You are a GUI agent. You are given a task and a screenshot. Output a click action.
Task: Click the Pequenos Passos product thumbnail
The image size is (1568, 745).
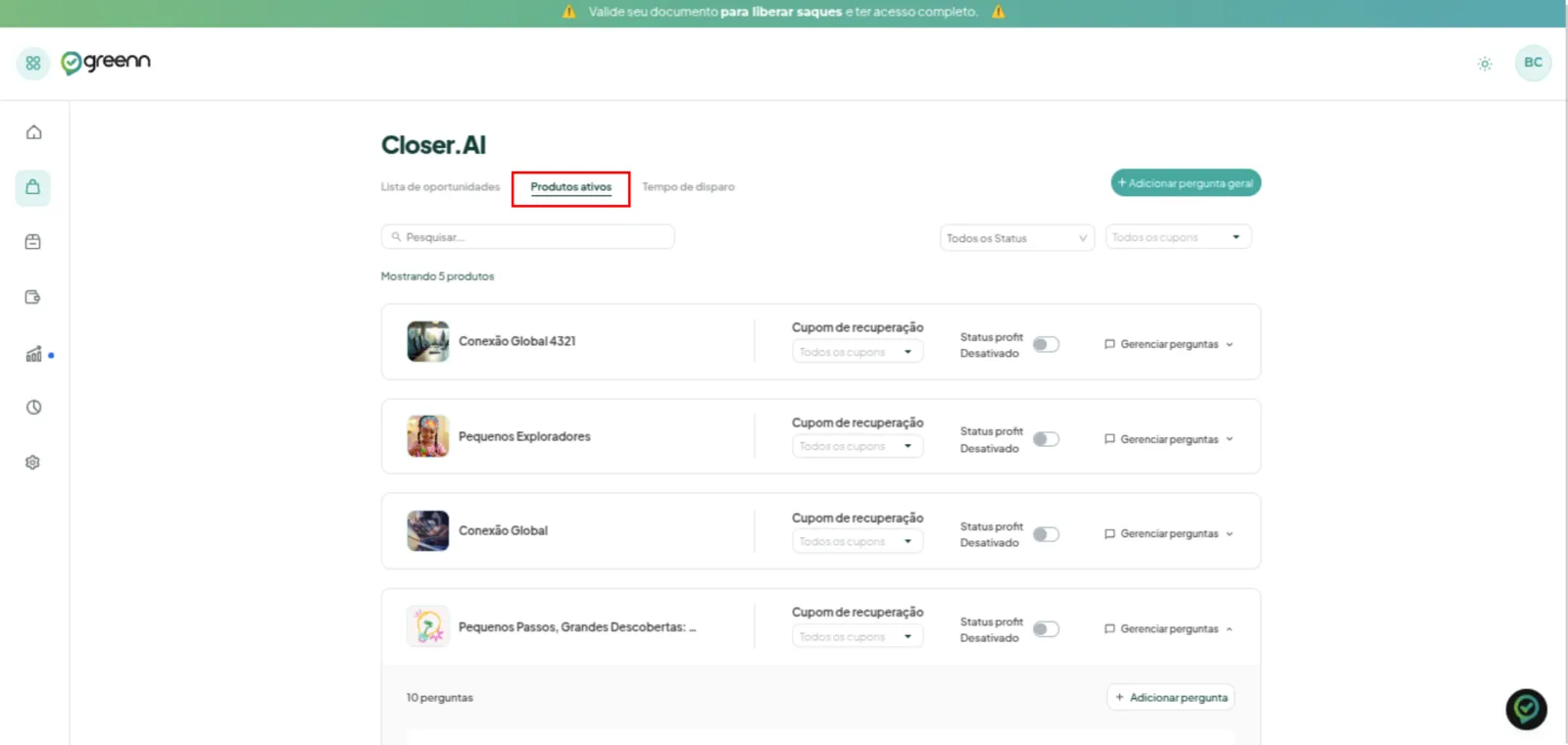(x=428, y=626)
